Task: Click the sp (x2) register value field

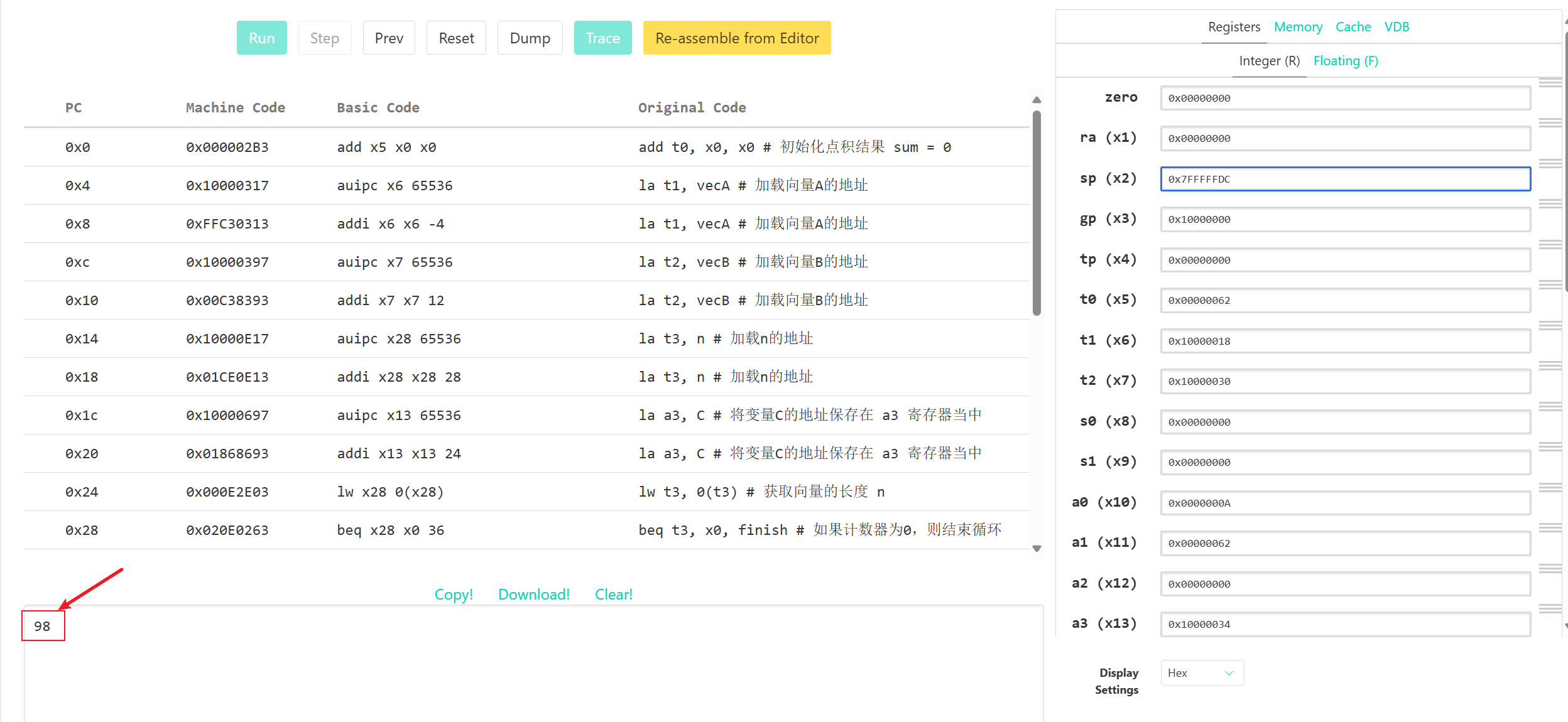Action: [x=1344, y=179]
